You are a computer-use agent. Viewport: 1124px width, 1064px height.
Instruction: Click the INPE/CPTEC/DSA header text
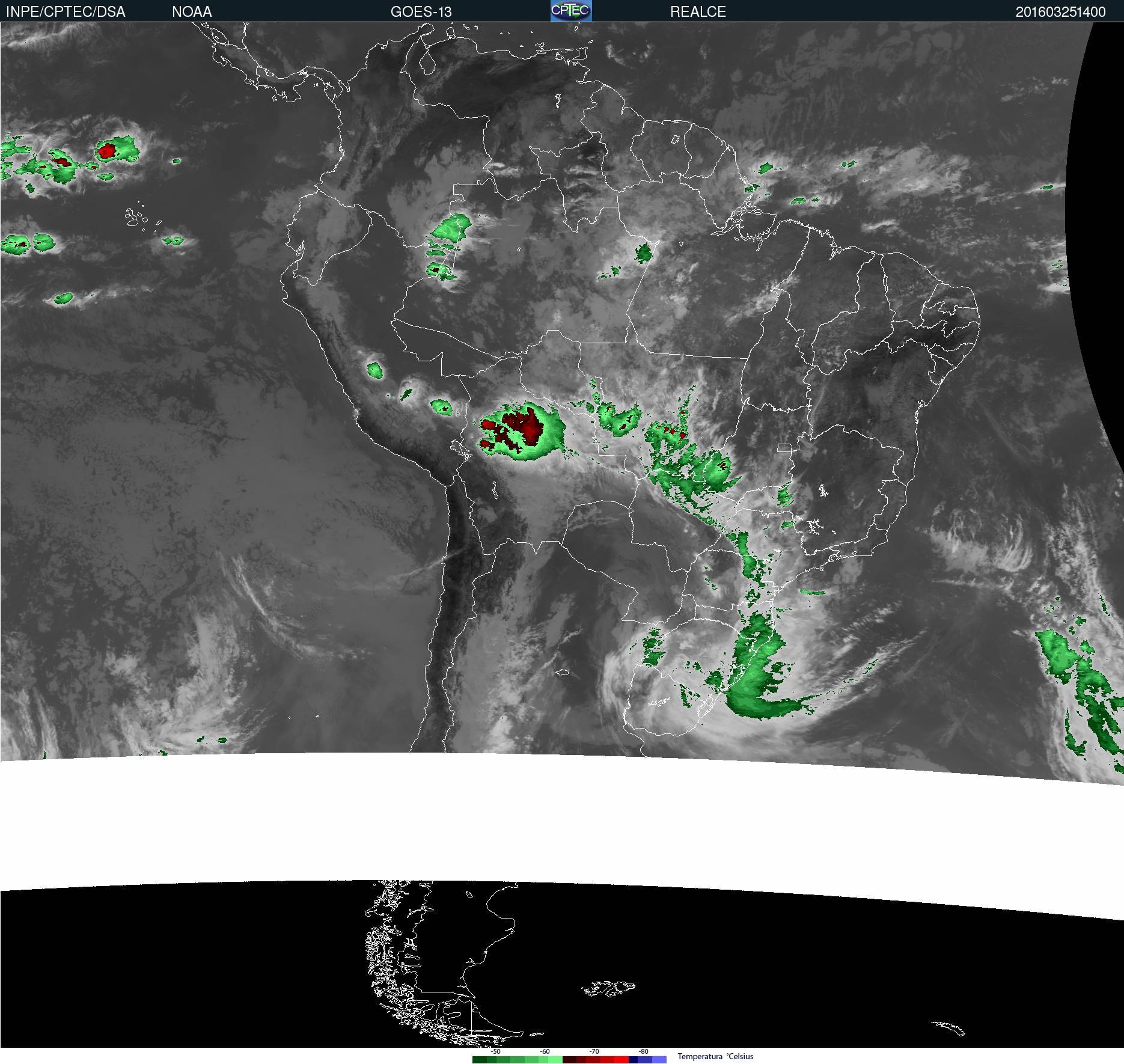point(66,11)
